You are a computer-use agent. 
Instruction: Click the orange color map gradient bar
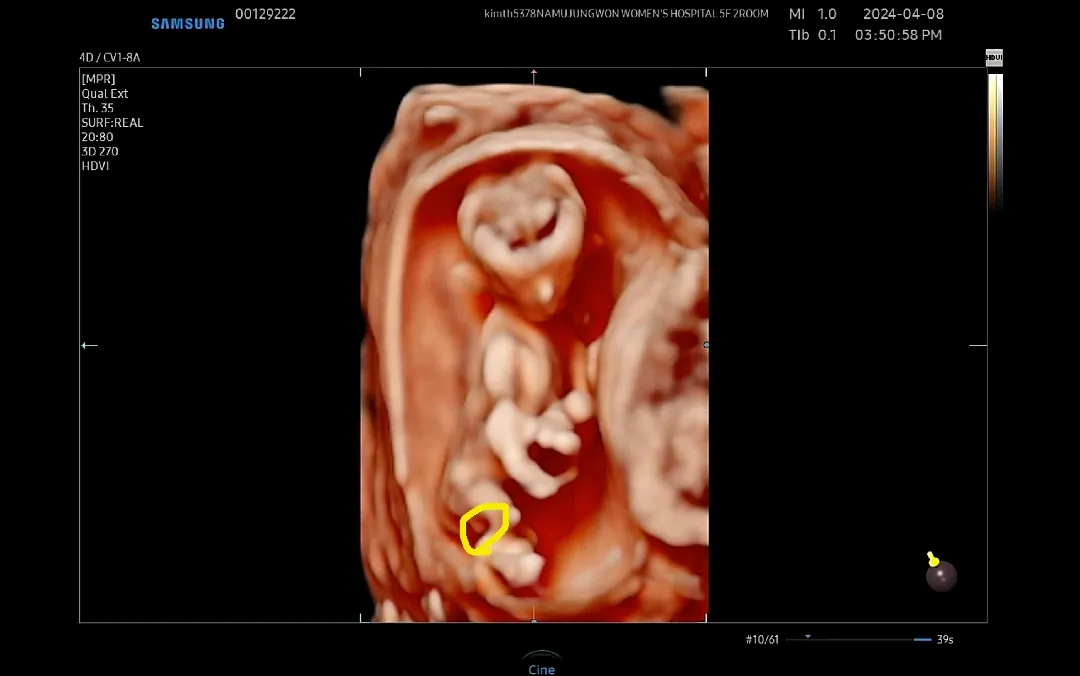(x=995, y=141)
